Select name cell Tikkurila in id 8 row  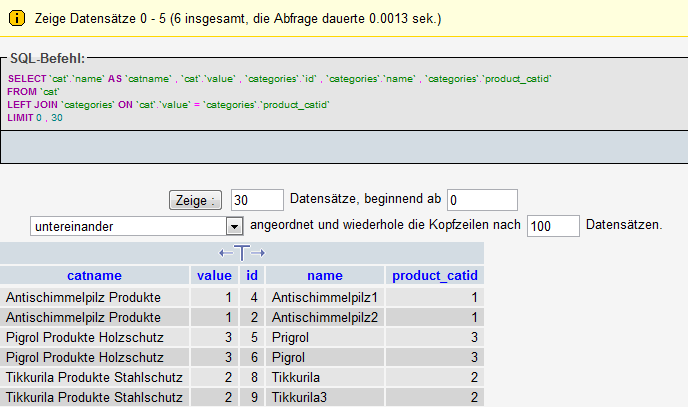325,377
